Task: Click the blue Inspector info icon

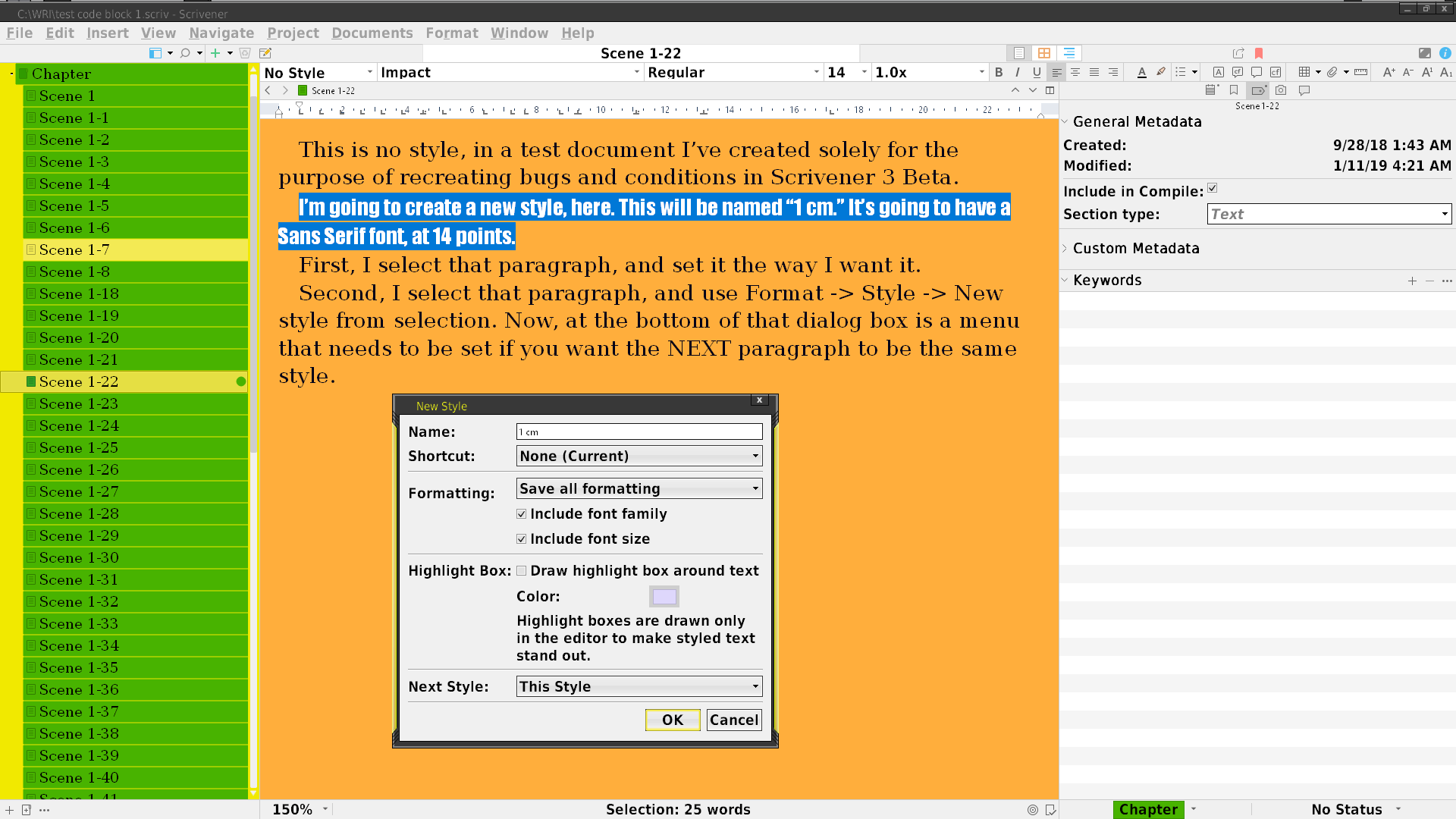Action: pos(1445,53)
